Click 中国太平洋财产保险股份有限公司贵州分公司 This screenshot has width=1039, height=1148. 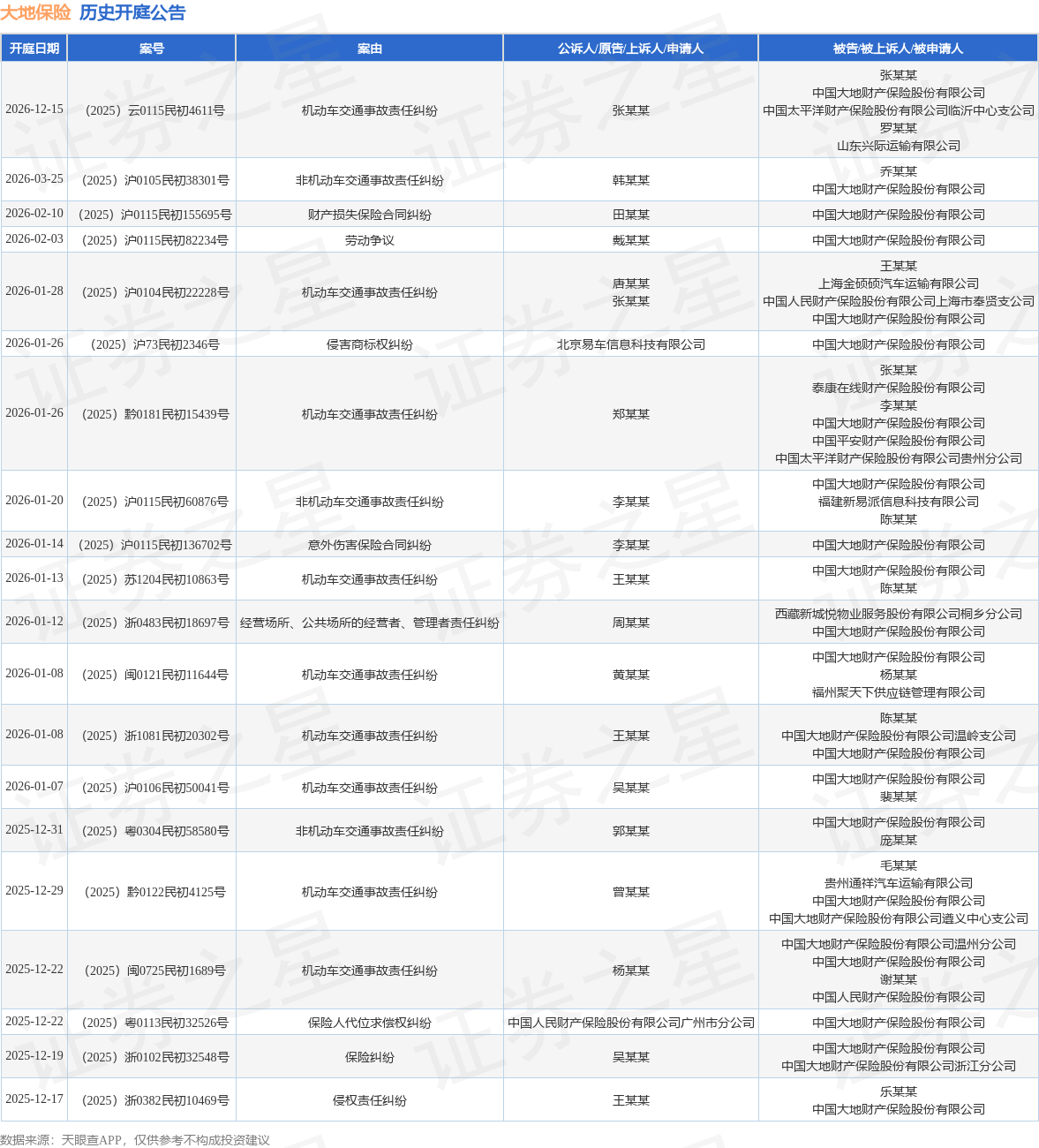tap(899, 458)
